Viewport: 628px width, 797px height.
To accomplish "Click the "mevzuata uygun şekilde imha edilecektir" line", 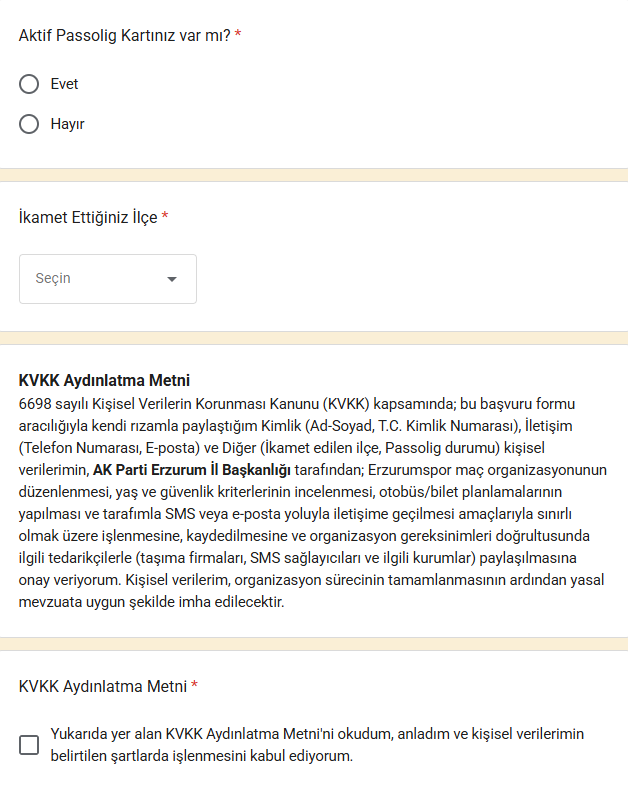I will click(152, 602).
